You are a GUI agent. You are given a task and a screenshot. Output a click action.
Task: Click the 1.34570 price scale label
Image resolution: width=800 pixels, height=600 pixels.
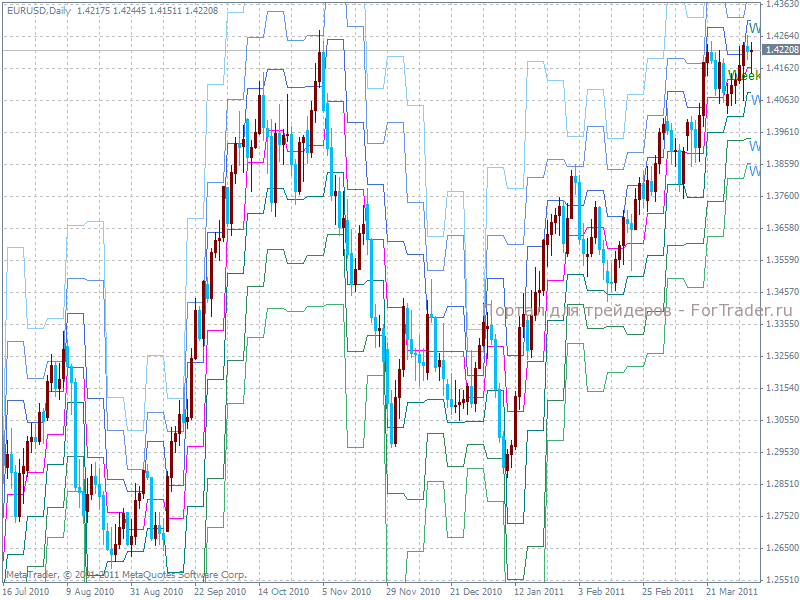(x=782, y=292)
